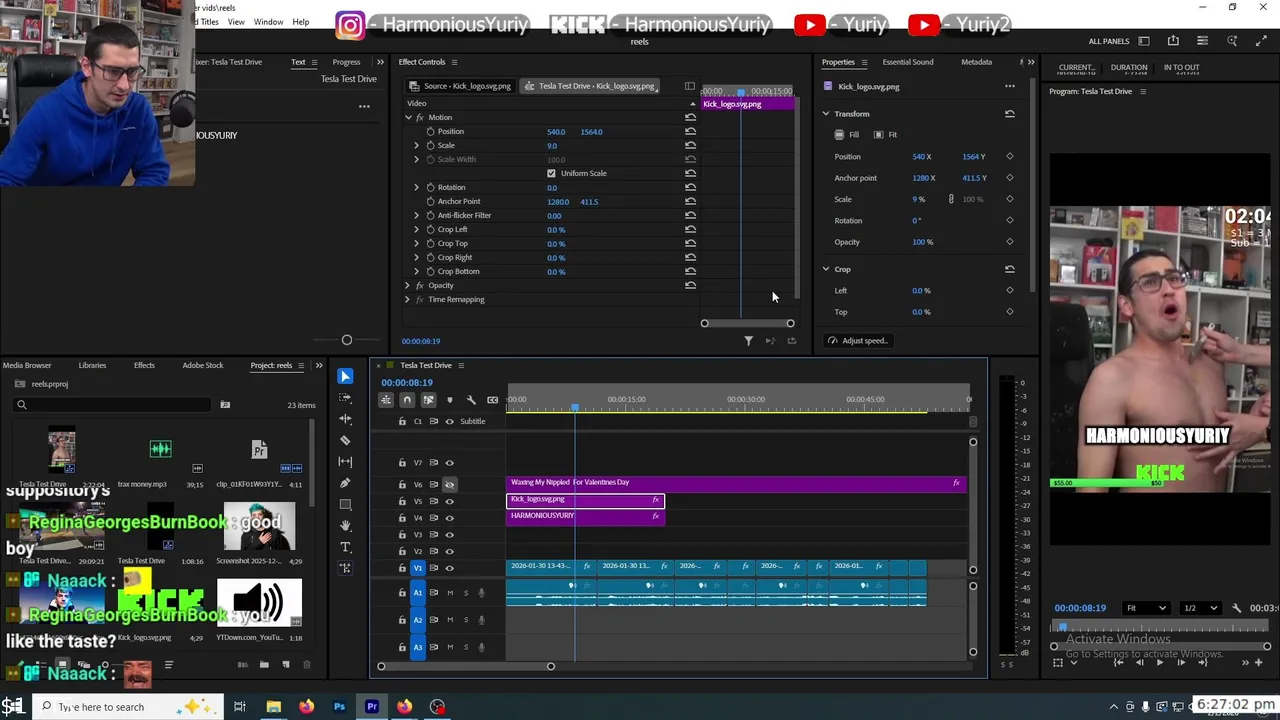Open Quick Export icon in header

pos(1173,41)
